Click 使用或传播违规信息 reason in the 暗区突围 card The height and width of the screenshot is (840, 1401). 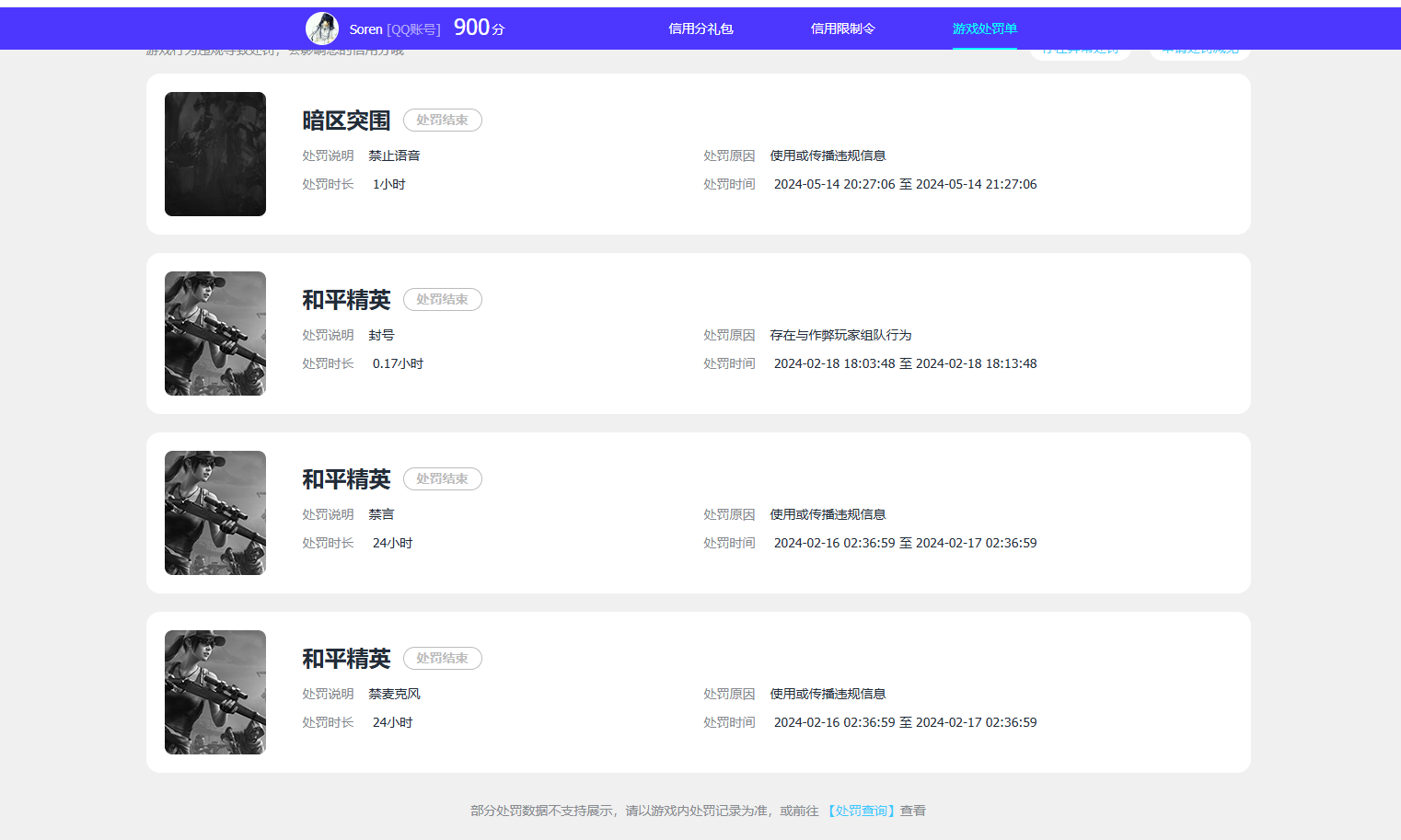(828, 155)
